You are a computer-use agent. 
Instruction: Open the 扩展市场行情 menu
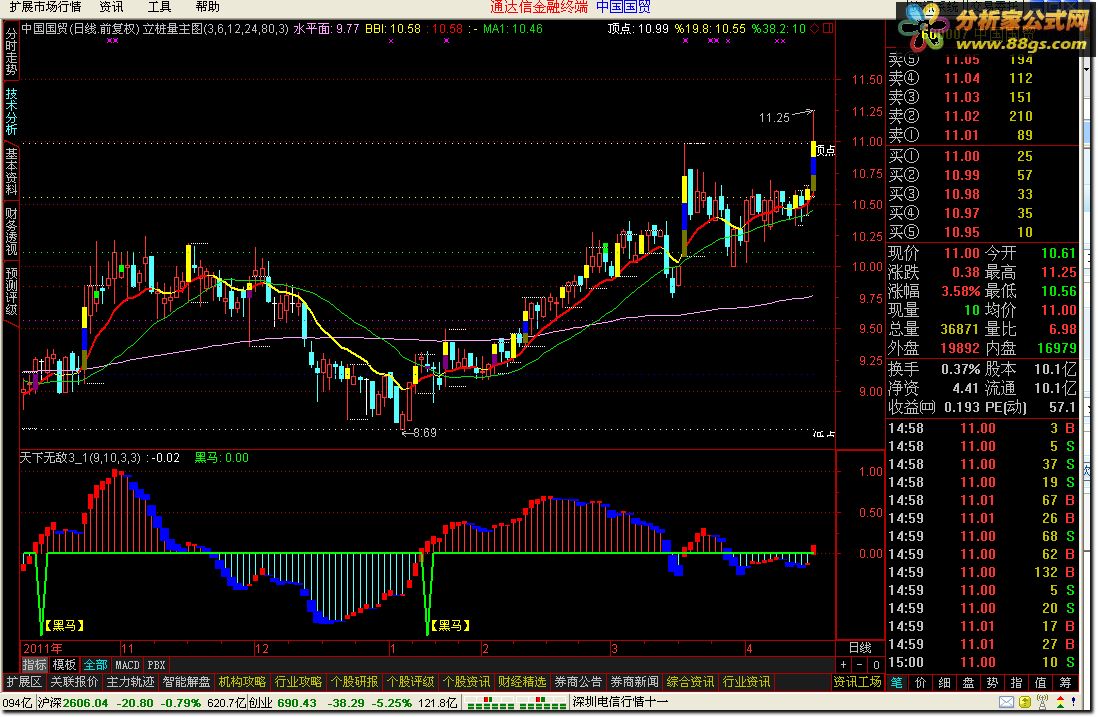tap(46, 7)
